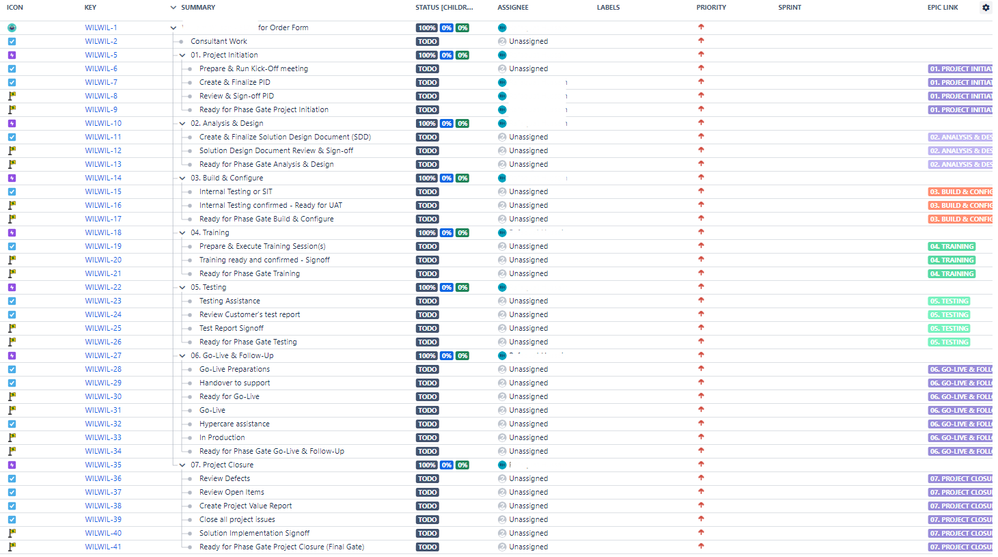This screenshot has height=557, width=998.
Task: Collapse the 03. Build & Configure group
Action: 182,178
